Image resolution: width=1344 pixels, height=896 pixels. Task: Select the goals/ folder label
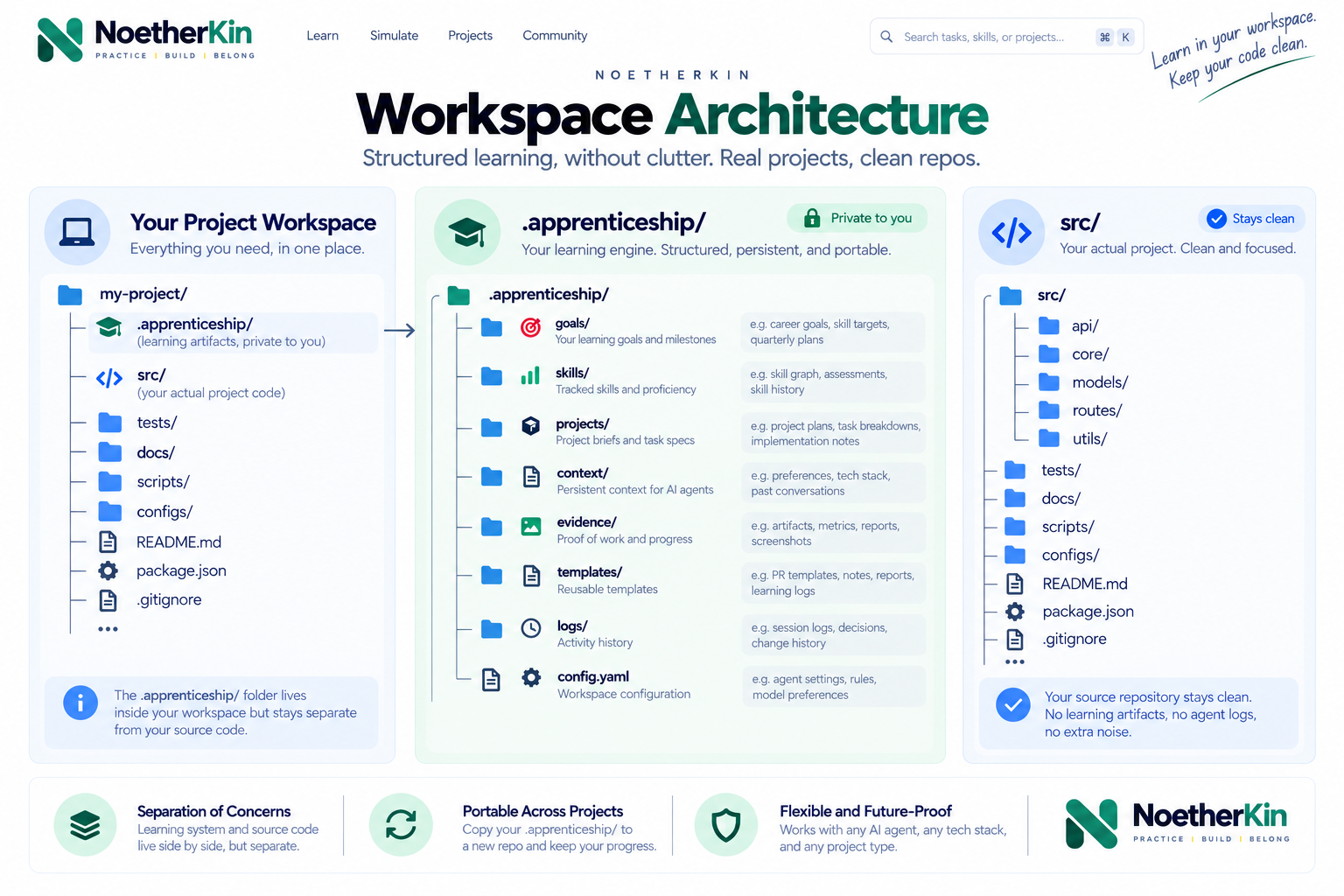(572, 324)
